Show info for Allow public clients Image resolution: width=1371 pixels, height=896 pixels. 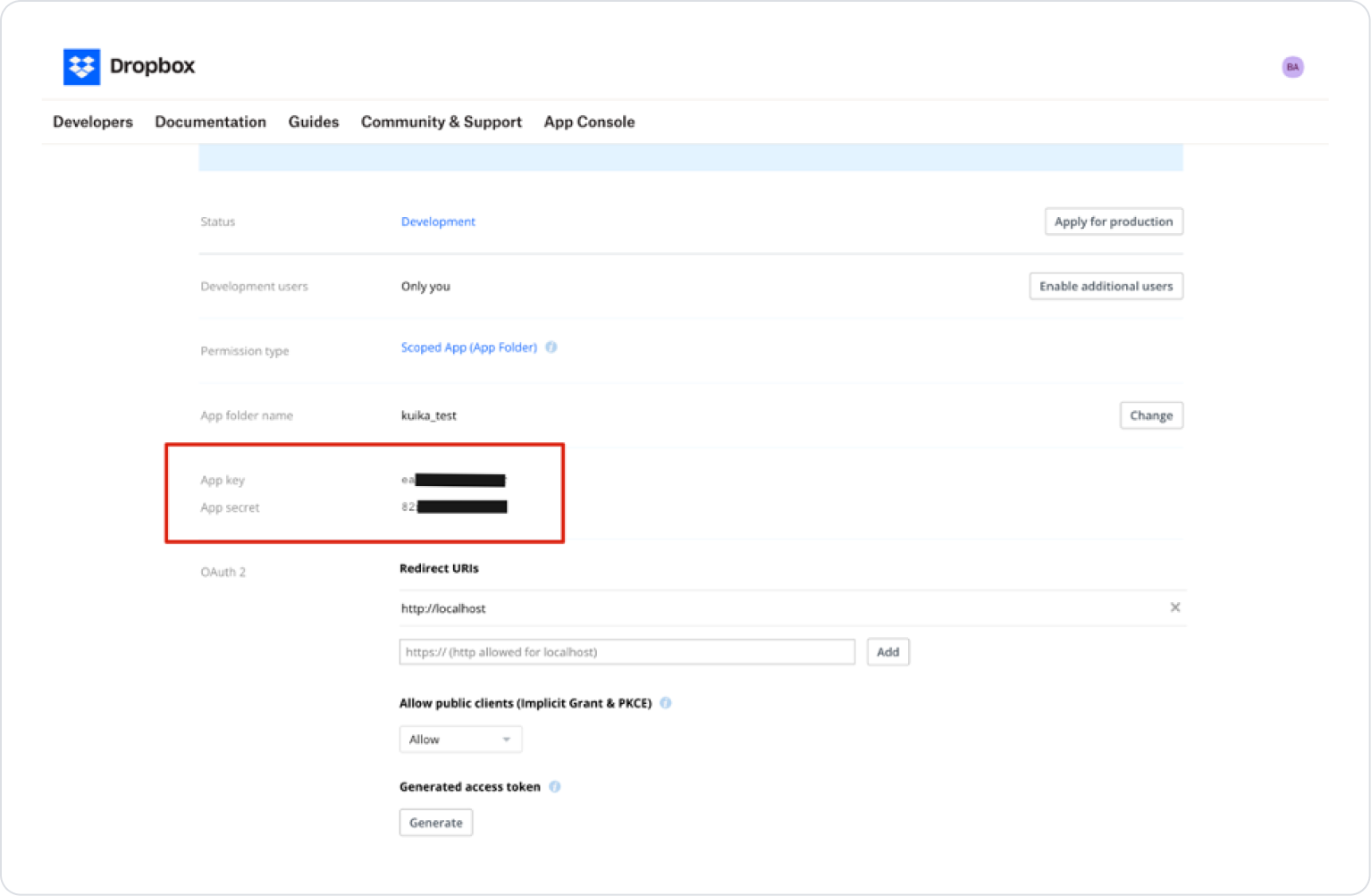[666, 703]
